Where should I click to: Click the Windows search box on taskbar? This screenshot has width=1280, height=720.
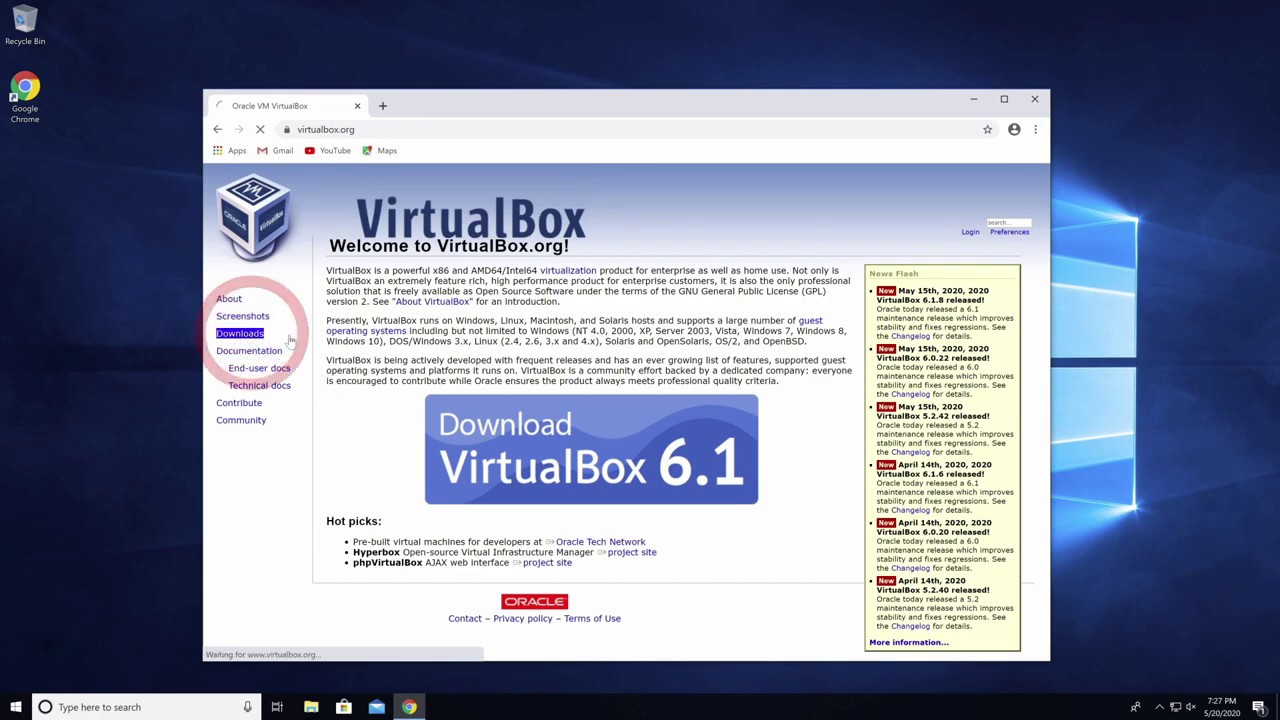tap(146, 707)
